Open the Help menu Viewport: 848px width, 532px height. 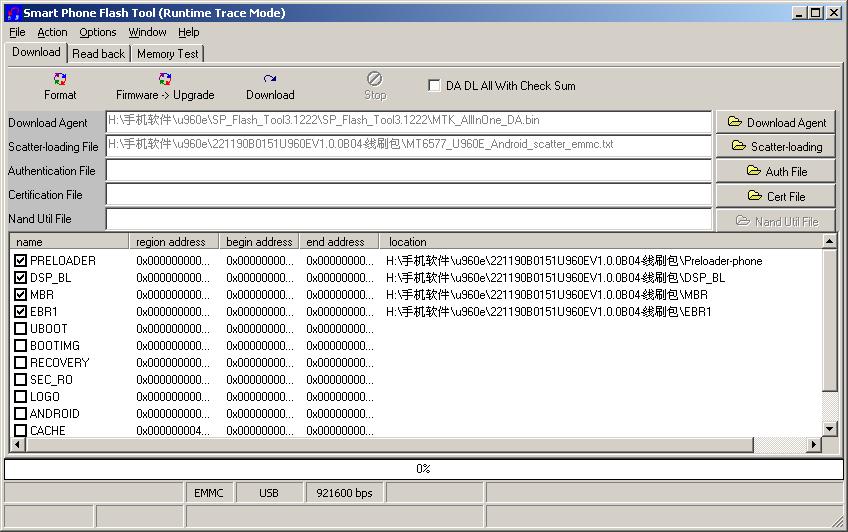[x=189, y=32]
